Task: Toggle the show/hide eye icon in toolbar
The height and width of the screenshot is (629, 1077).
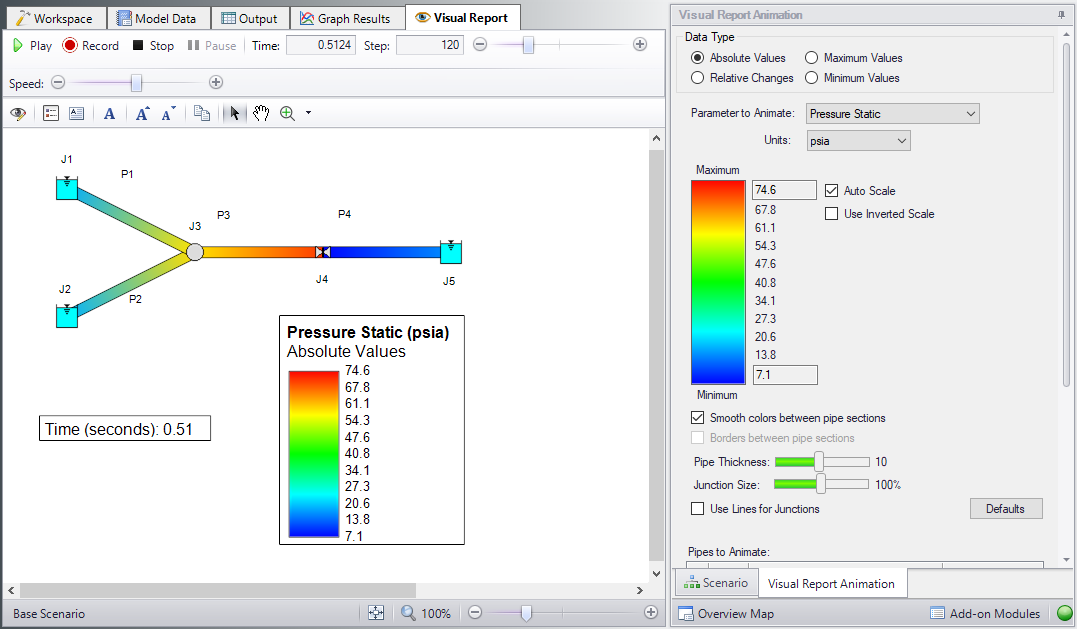Action: coord(18,113)
